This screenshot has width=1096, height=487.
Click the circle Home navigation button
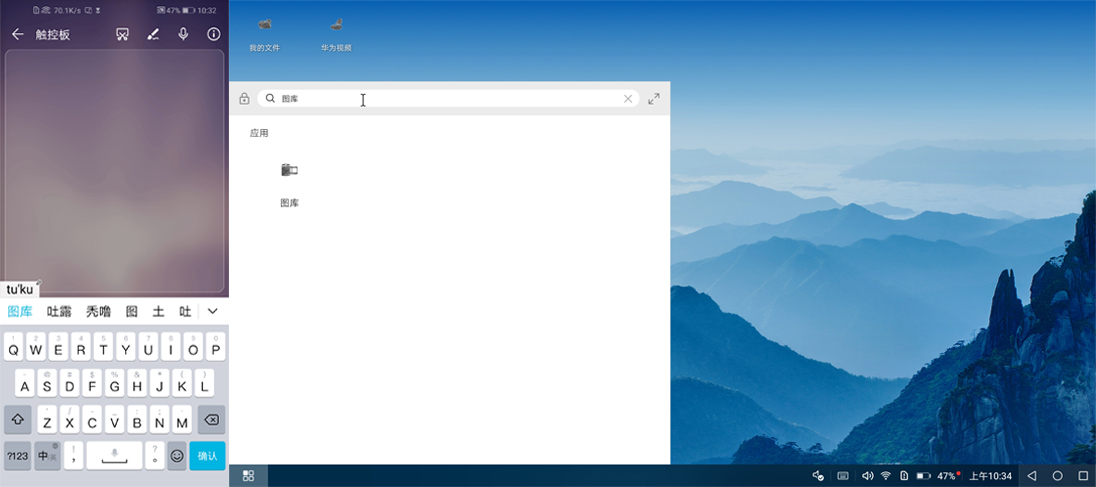1058,476
